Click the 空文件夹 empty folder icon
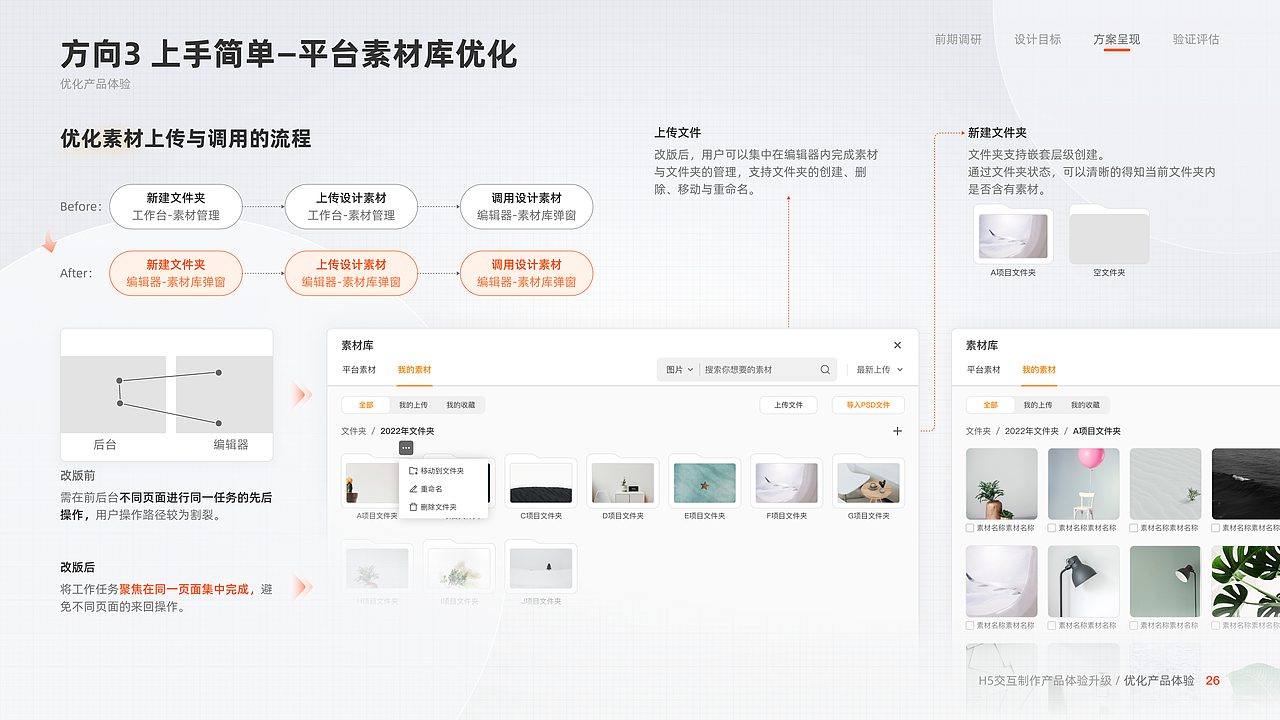 pyautogui.click(x=1109, y=234)
